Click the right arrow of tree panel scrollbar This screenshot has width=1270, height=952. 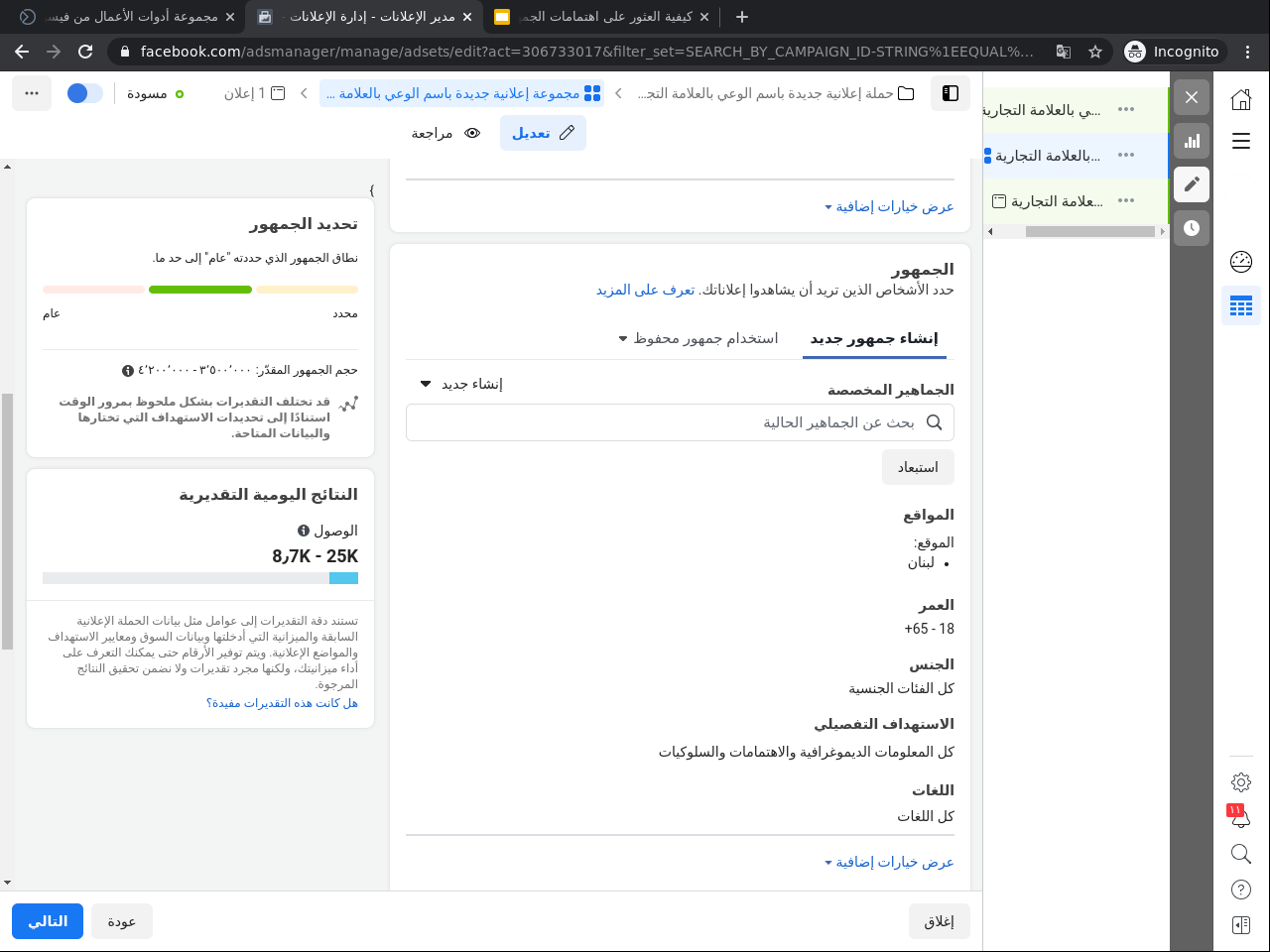1163,232
